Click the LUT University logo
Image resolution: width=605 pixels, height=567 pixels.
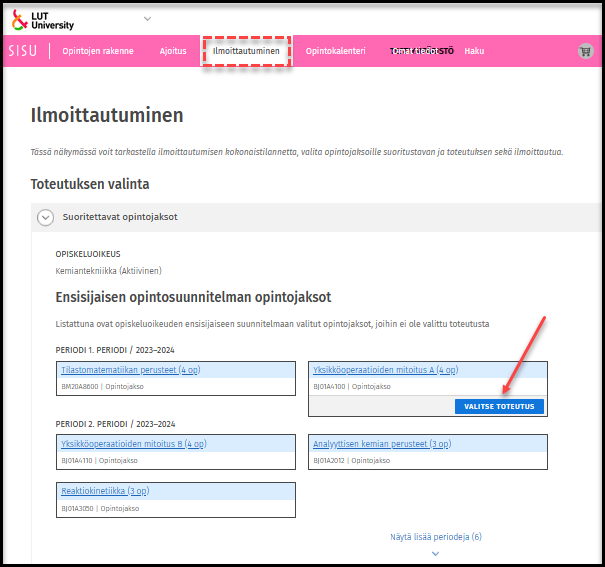click(42, 20)
